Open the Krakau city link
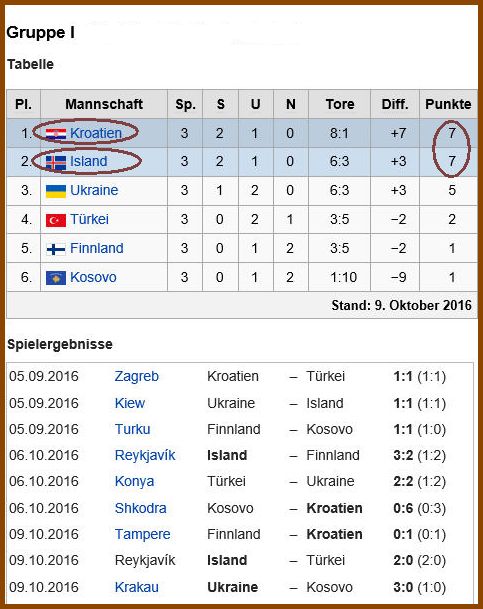This screenshot has width=483, height=609. 137,587
